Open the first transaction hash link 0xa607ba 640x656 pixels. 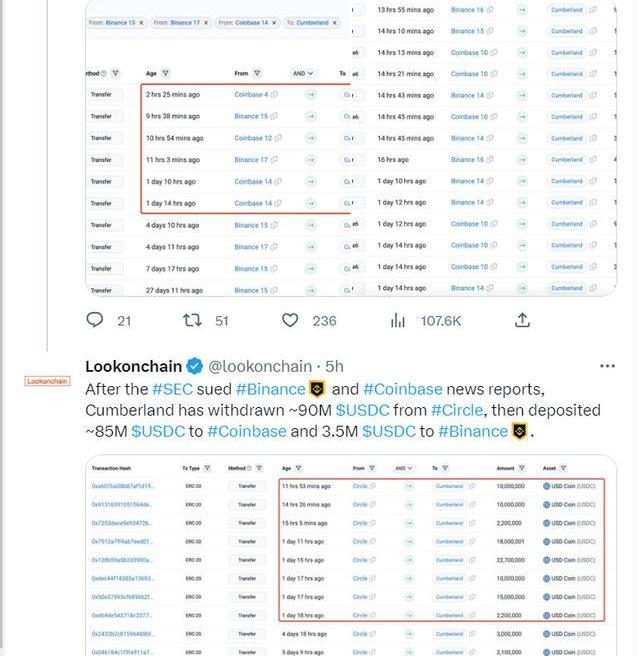click(x=122, y=486)
